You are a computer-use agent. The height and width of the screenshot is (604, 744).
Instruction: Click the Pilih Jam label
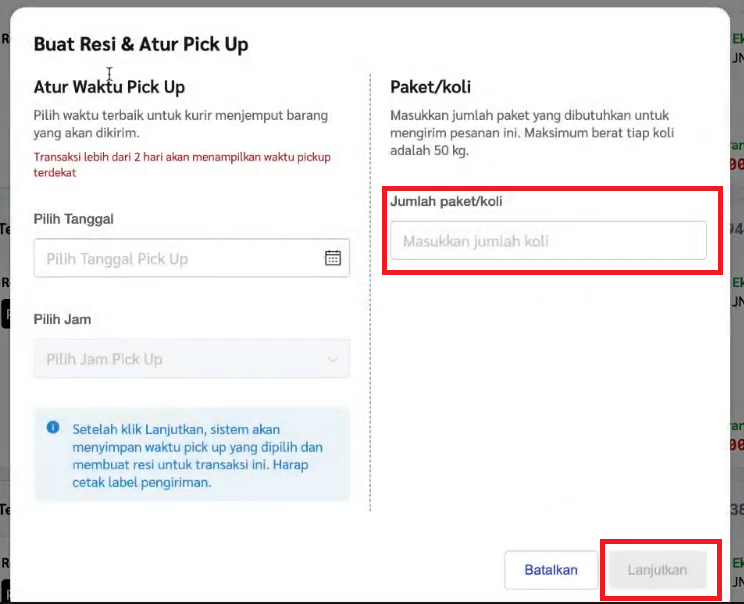(62, 319)
